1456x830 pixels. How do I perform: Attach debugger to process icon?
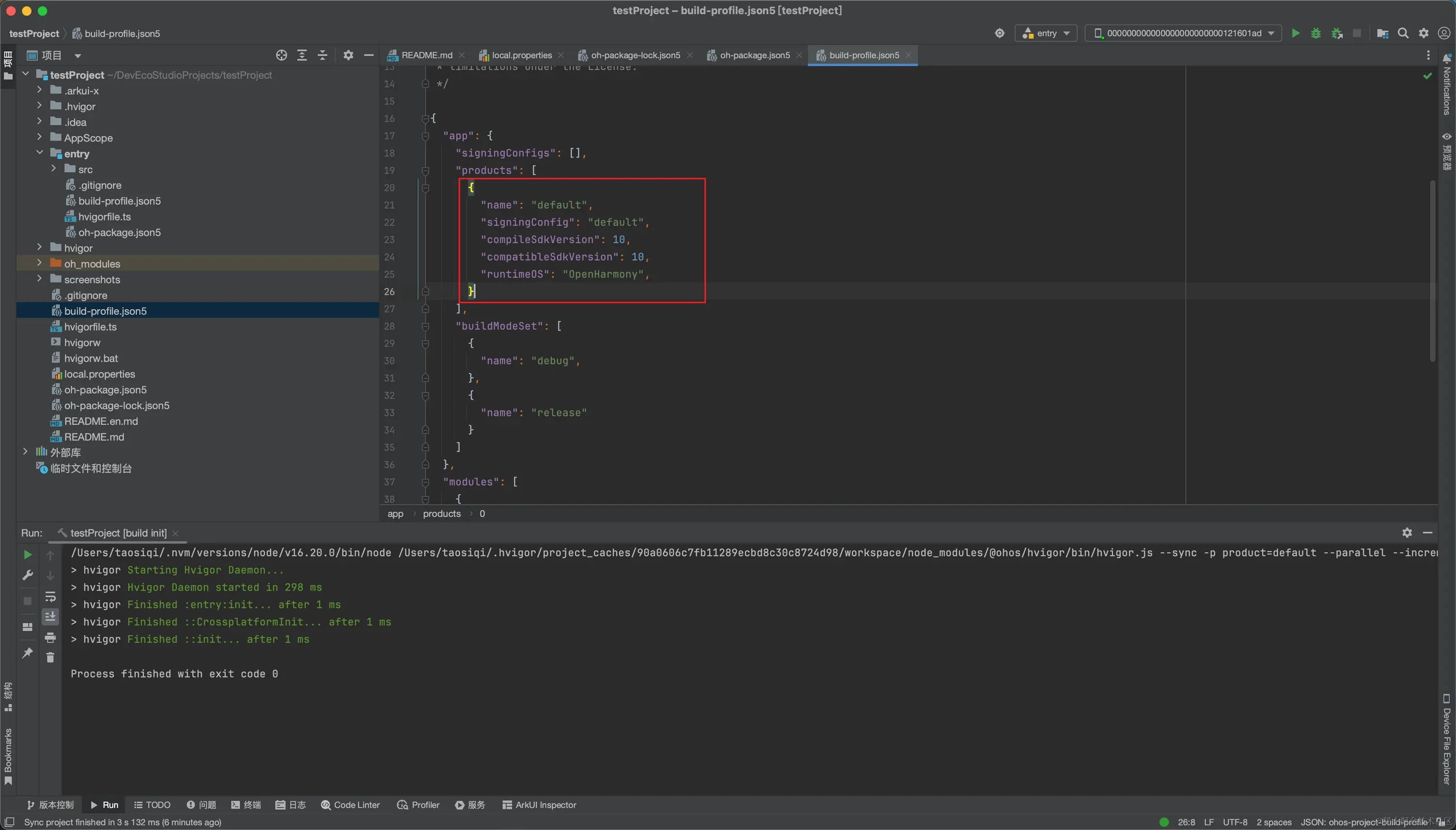pos(1336,33)
